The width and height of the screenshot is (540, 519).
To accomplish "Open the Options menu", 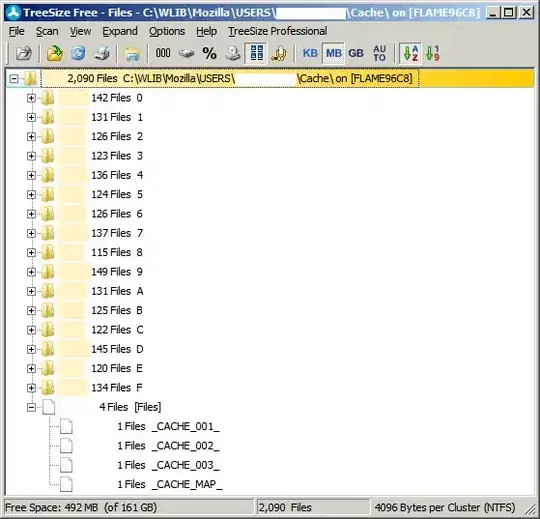I will pyautogui.click(x=167, y=31).
